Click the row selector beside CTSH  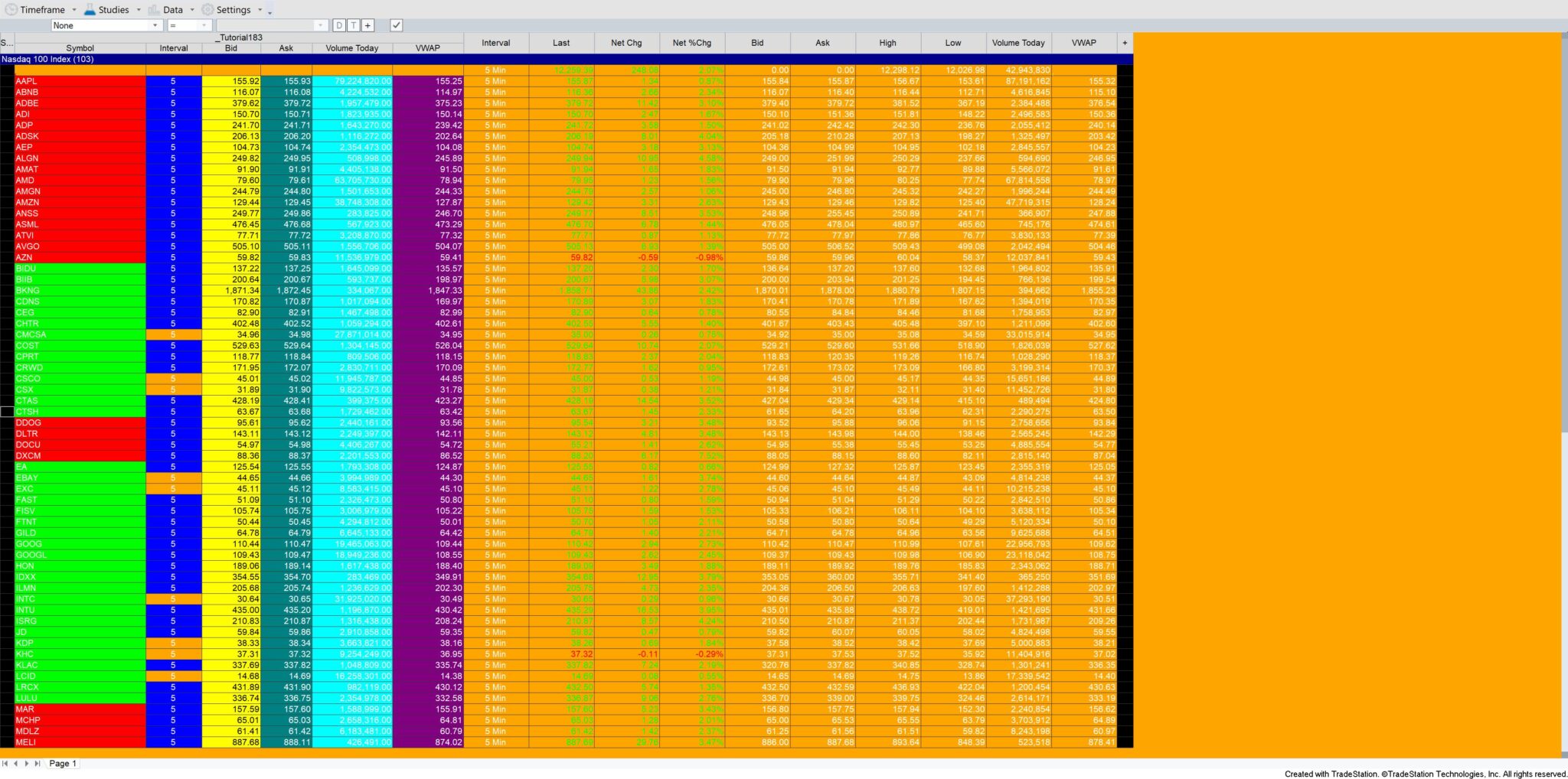pos(7,412)
